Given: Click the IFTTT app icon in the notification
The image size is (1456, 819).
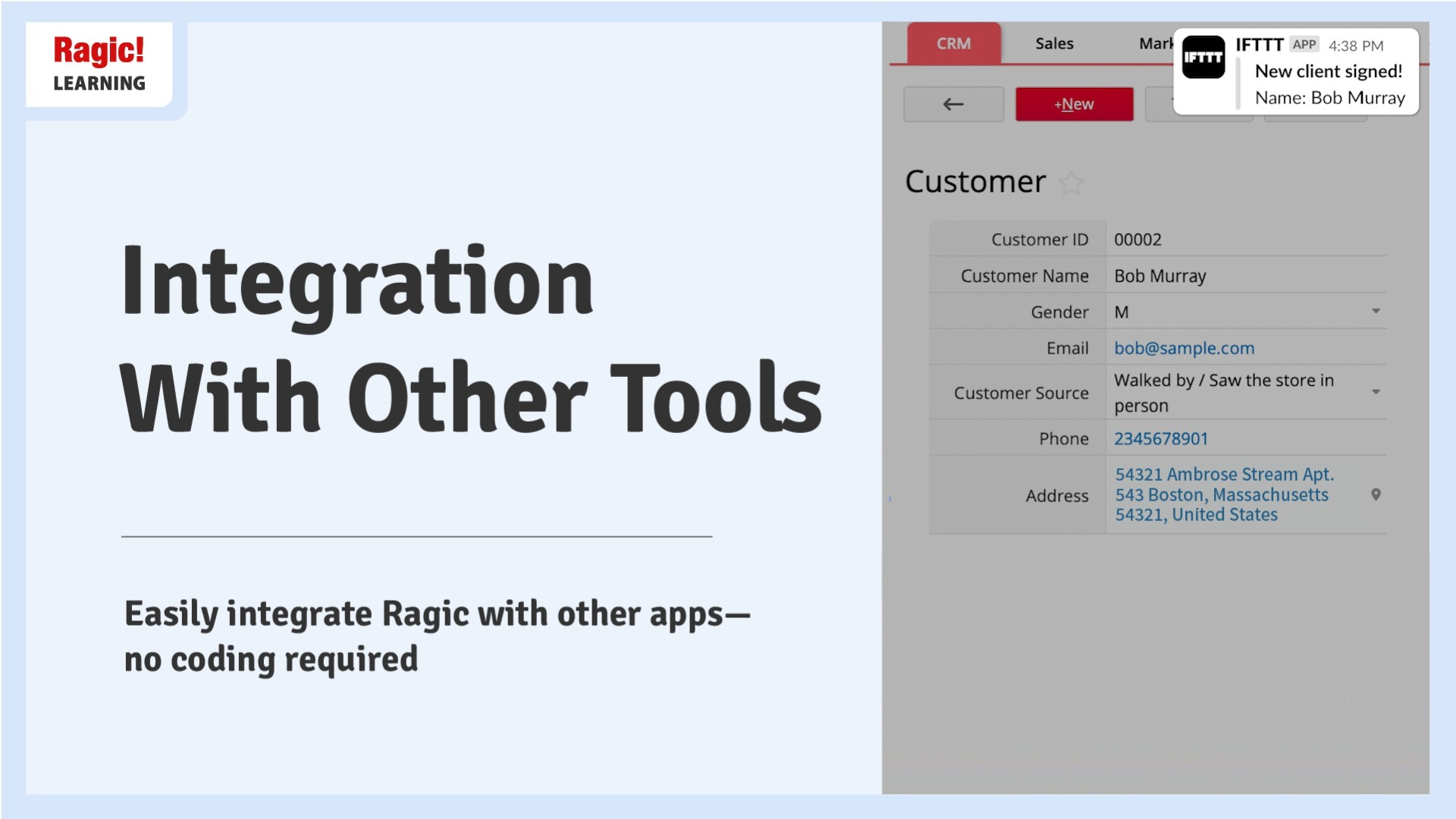Looking at the screenshot, I should [1204, 57].
